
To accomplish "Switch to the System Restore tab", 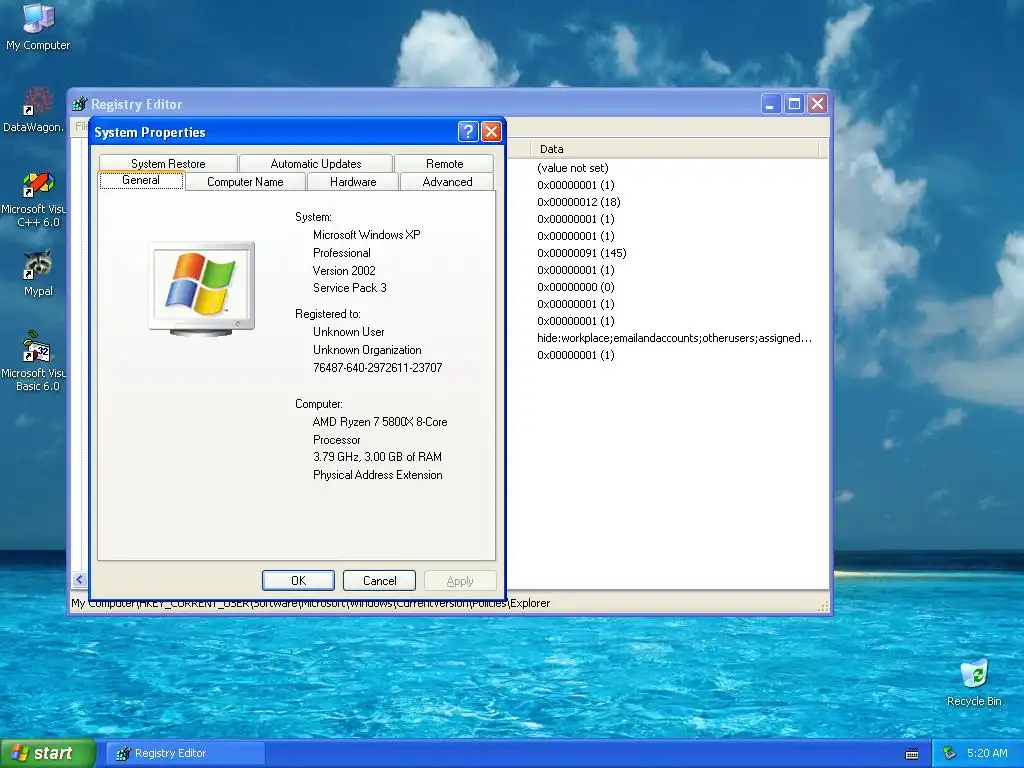I will click(x=168, y=163).
